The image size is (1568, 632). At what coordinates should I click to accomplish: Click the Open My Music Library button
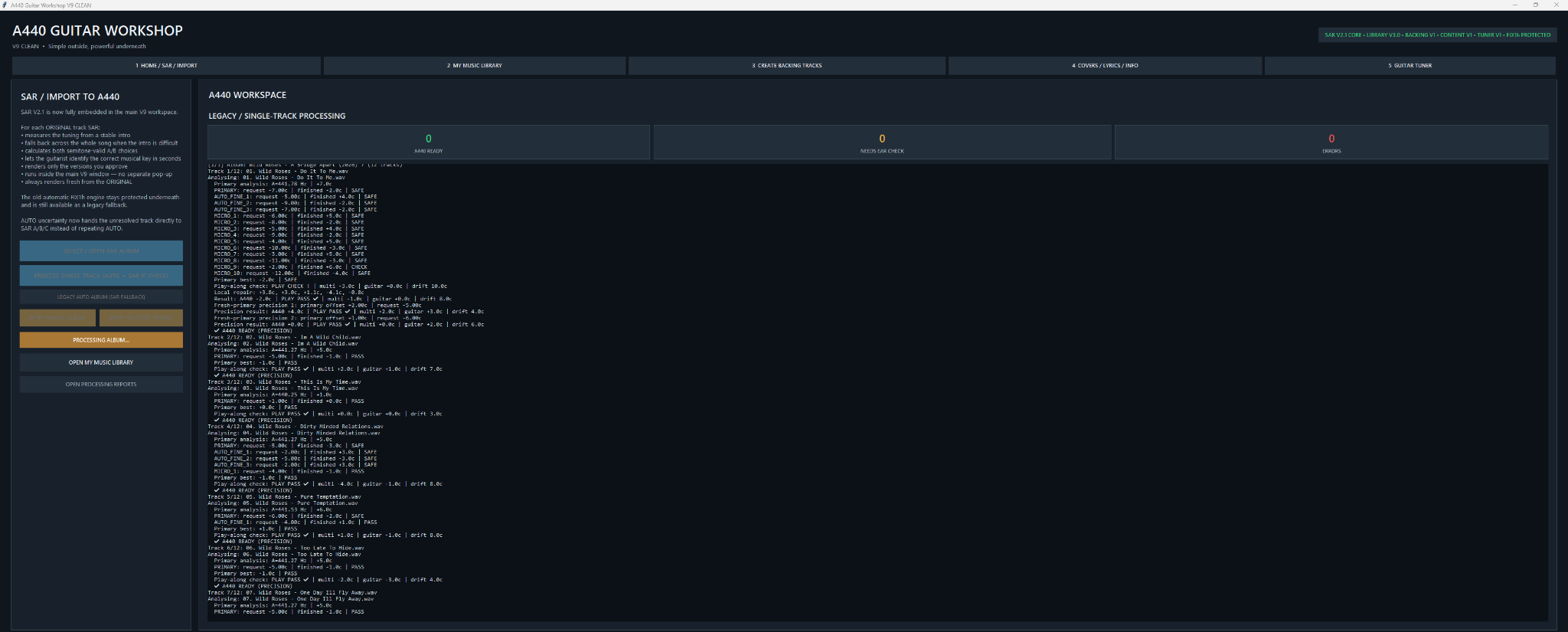pos(101,362)
